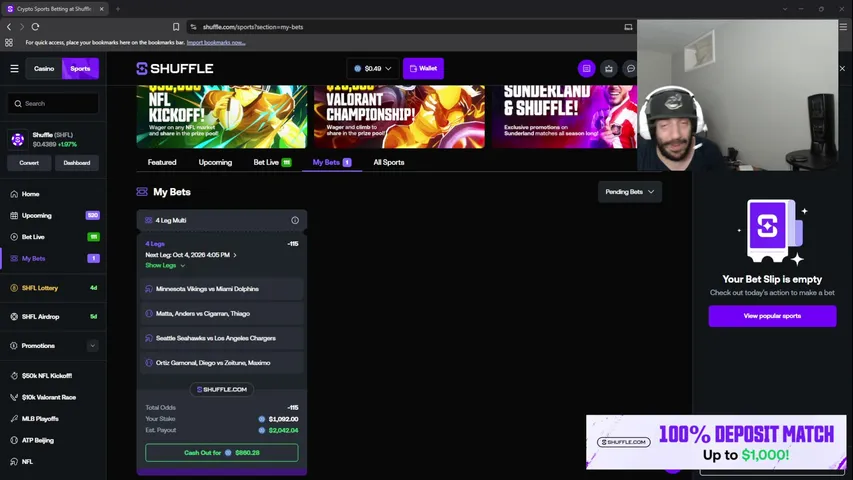Open site settings icon beside URL
The image size is (853, 480).
(193, 27)
